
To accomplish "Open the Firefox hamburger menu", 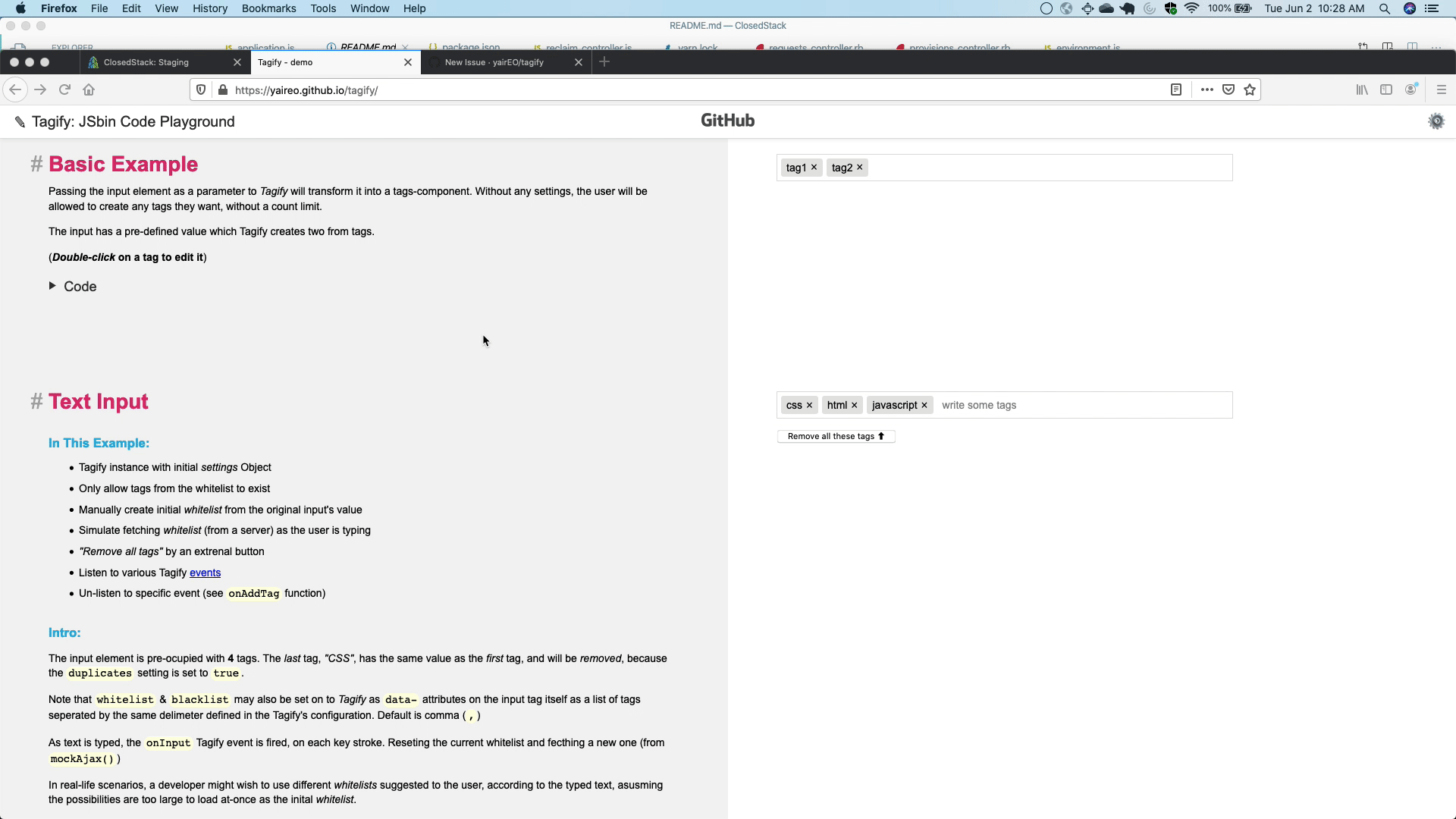I will [x=1442, y=89].
